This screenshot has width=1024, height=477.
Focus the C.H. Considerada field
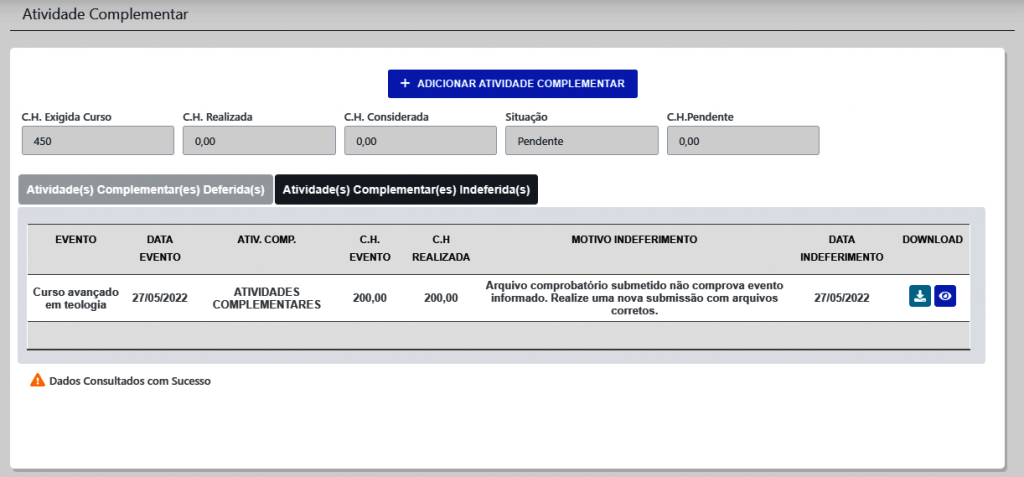pos(419,141)
